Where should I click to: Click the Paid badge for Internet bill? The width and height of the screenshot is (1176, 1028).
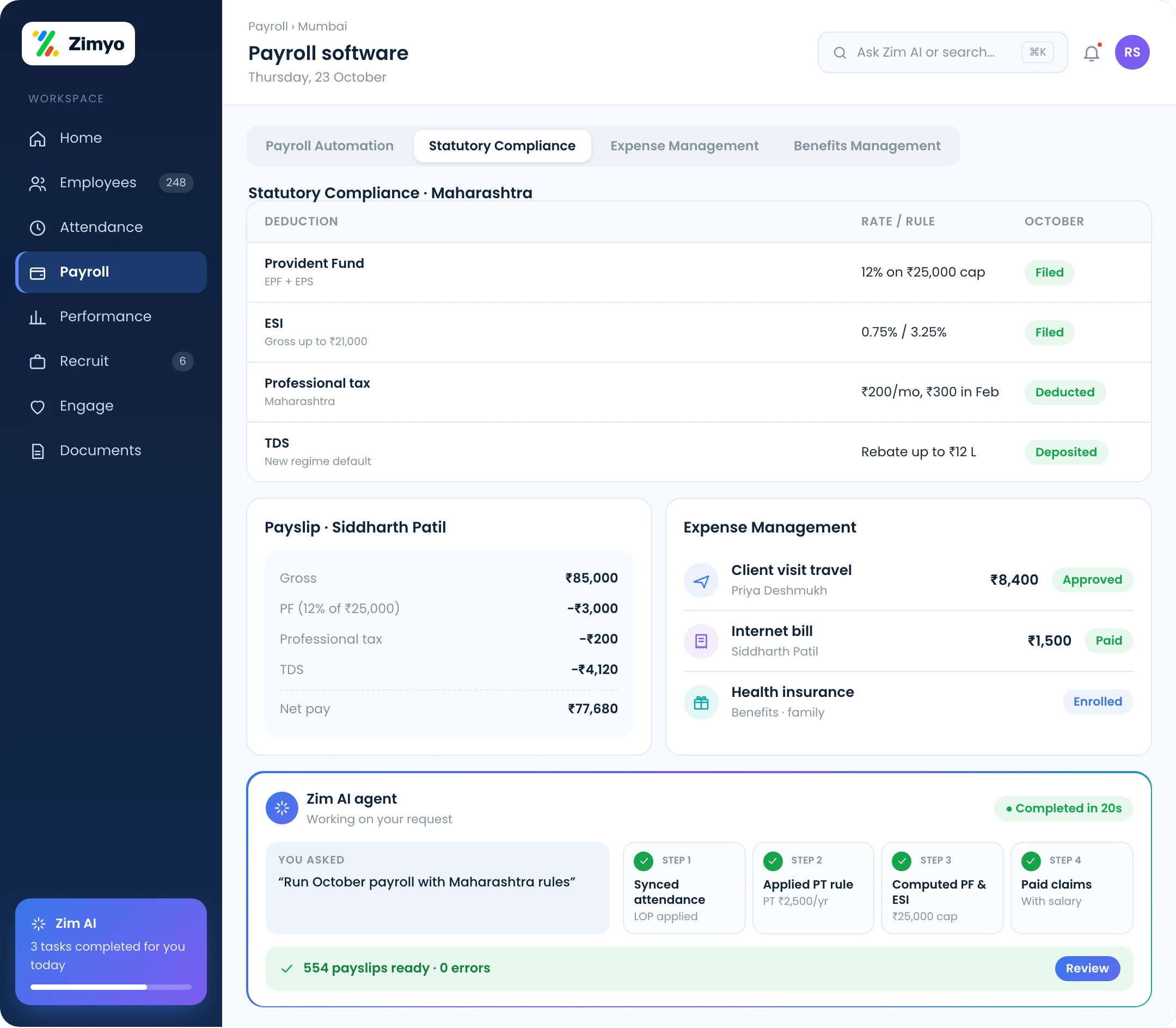(x=1108, y=641)
